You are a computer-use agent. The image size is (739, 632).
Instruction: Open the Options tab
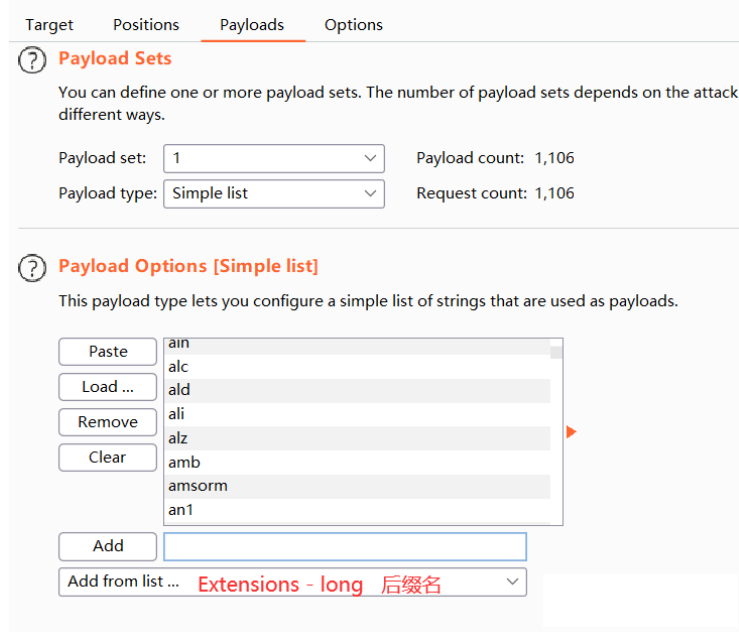click(x=353, y=25)
